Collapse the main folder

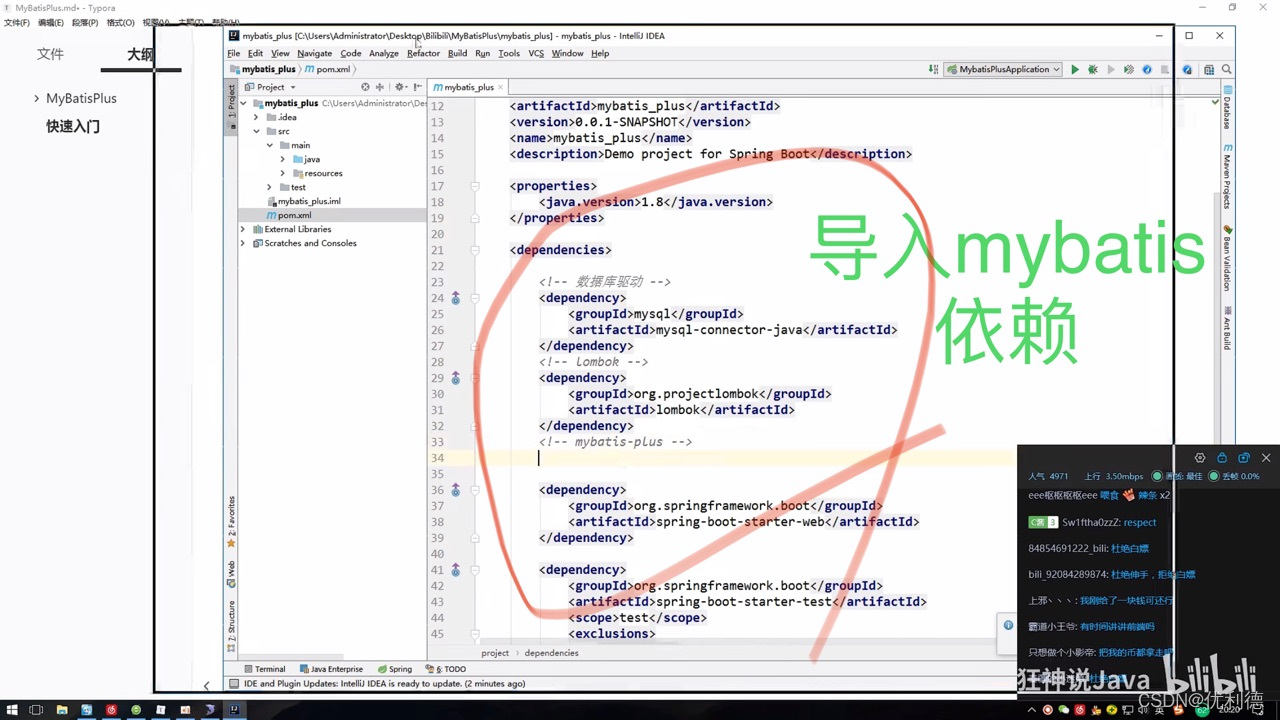pos(269,145)
